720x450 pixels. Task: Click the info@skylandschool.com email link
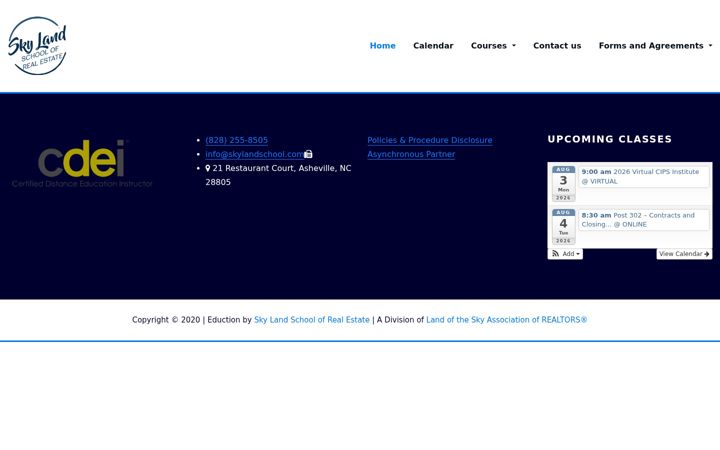[254, 154]
